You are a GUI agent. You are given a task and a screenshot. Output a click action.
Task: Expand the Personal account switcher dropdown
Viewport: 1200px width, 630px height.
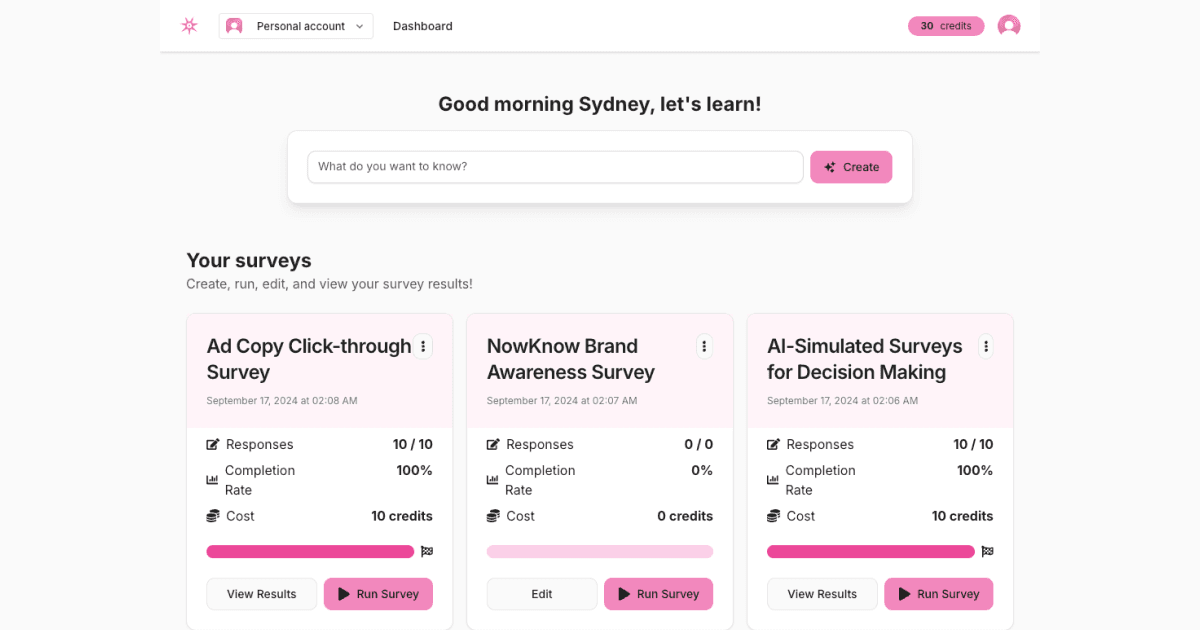coord(296,26)
